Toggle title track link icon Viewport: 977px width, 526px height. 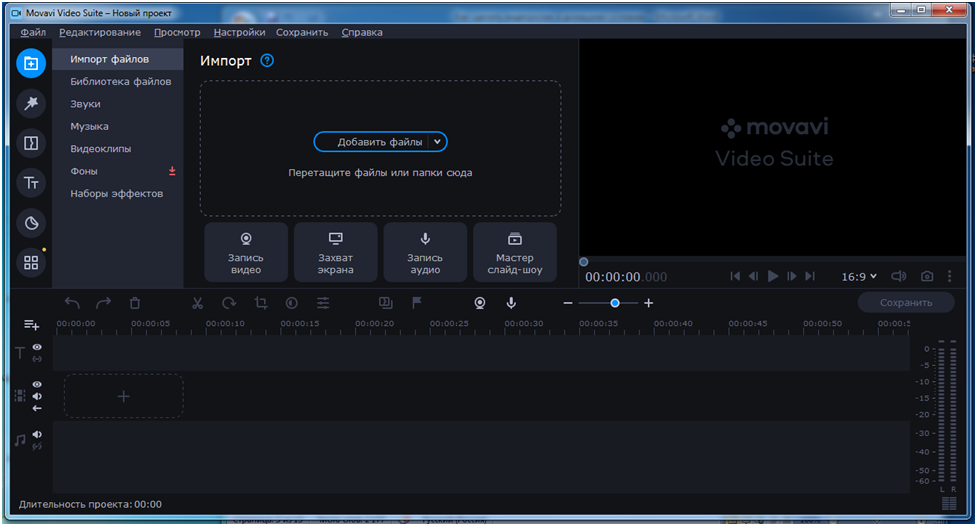(37, 359)
